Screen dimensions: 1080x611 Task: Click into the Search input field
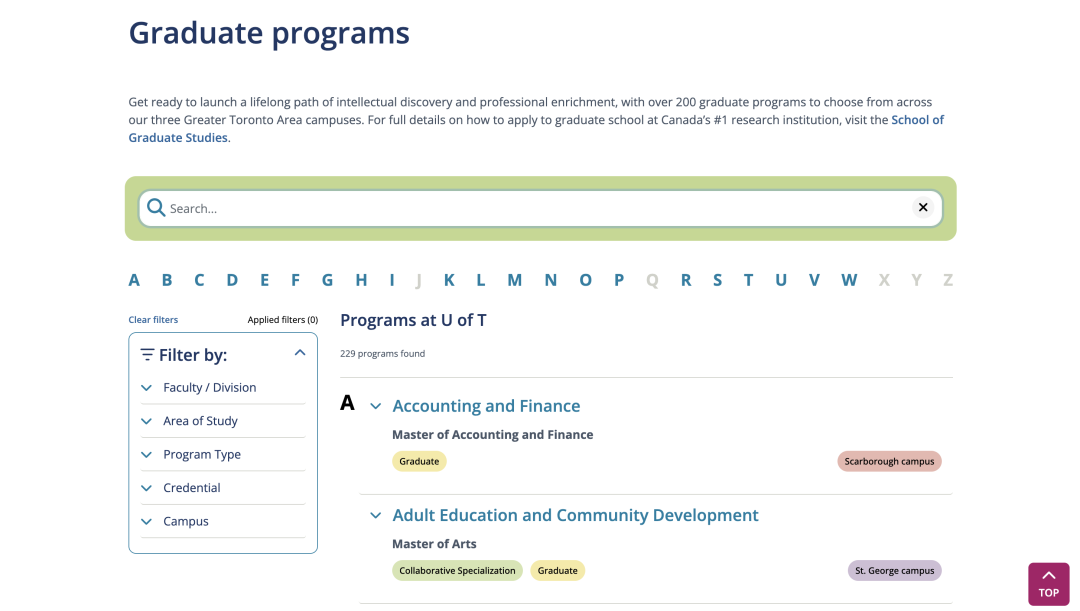(x=530, y=208)
